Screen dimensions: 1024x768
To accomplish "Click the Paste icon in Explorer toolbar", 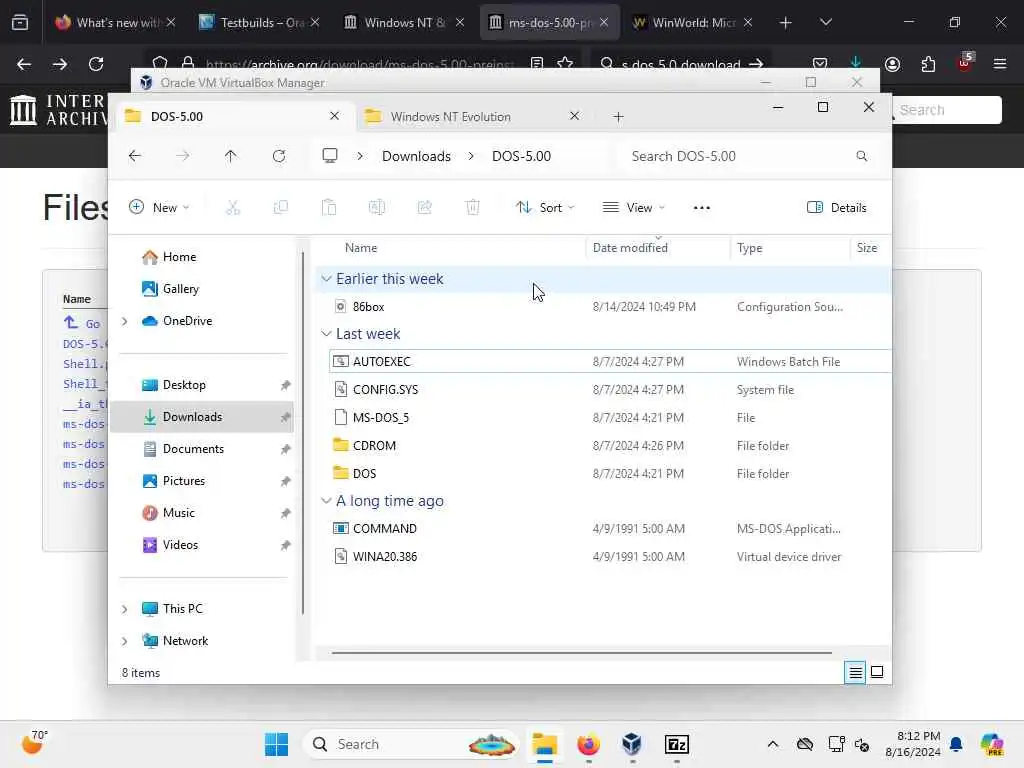I will pos(328,208).
